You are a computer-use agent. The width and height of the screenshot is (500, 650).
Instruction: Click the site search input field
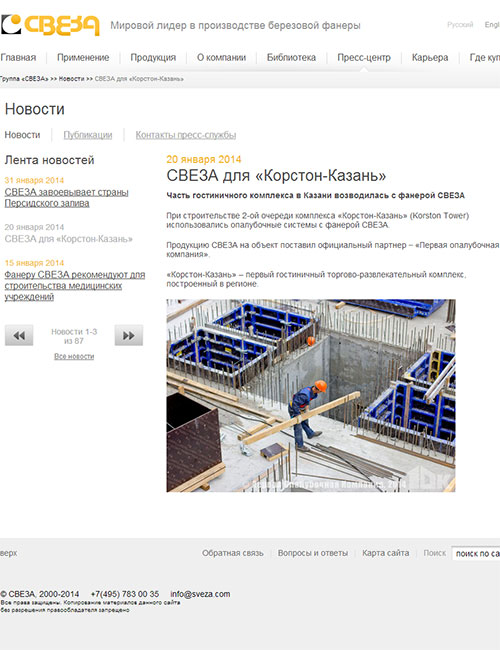pyautogui.click(x=476, y=553)
